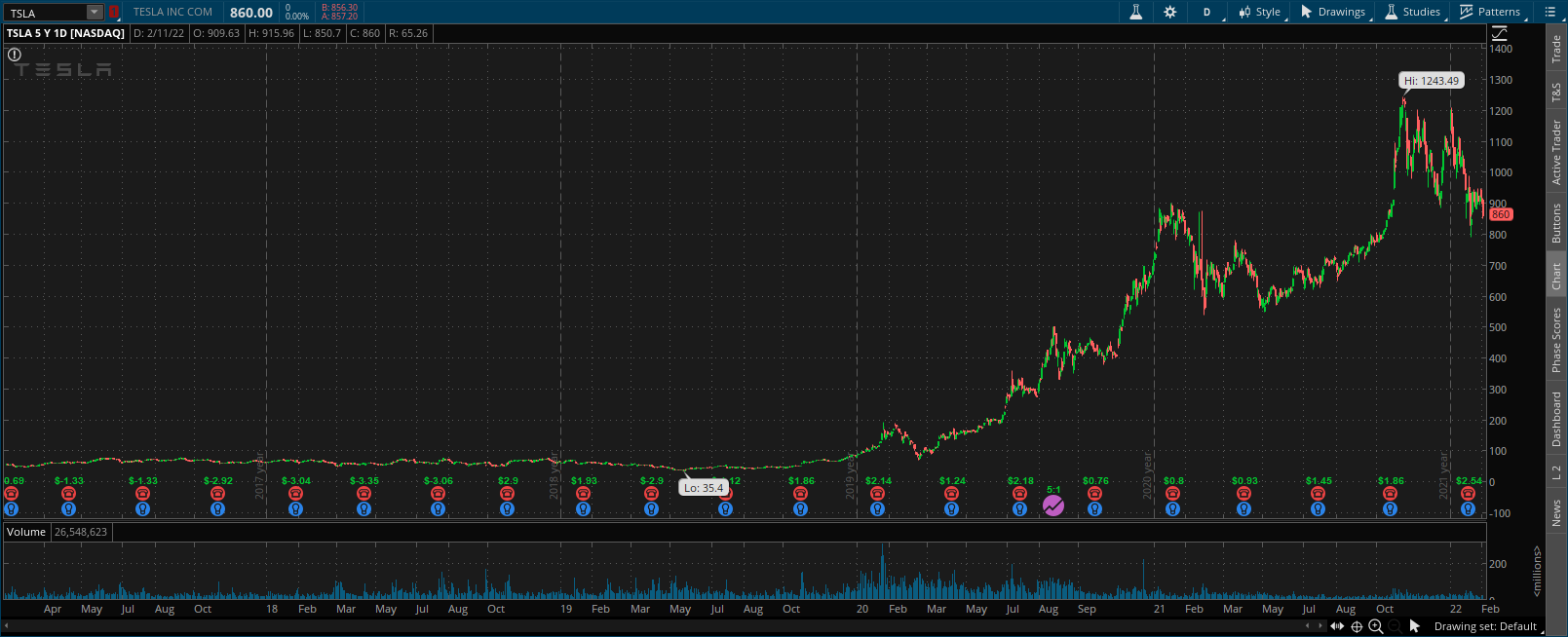Click the scroll right arrow at chart bottom

click(1319, 625)
